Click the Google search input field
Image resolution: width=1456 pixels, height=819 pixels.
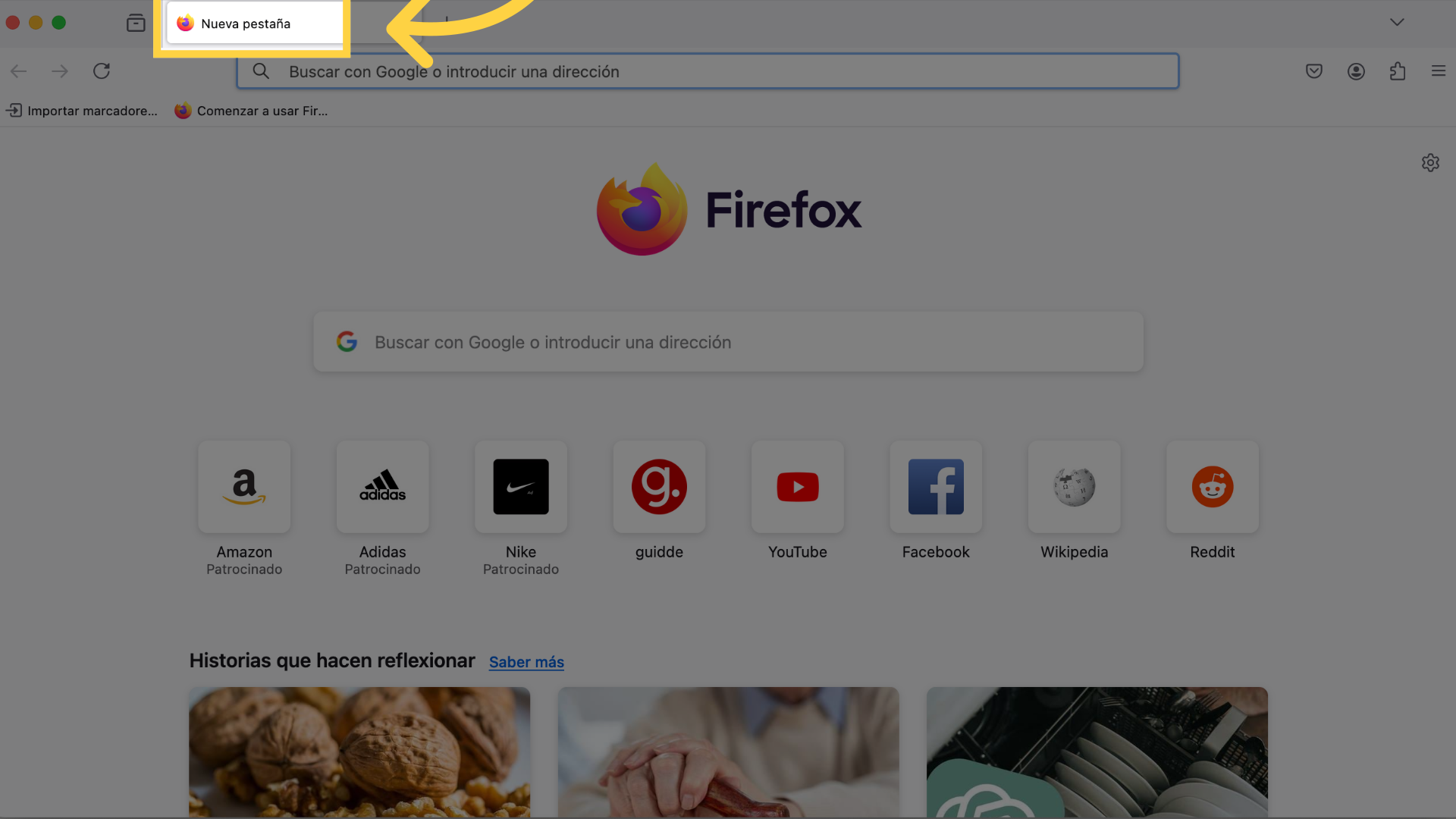728,341
